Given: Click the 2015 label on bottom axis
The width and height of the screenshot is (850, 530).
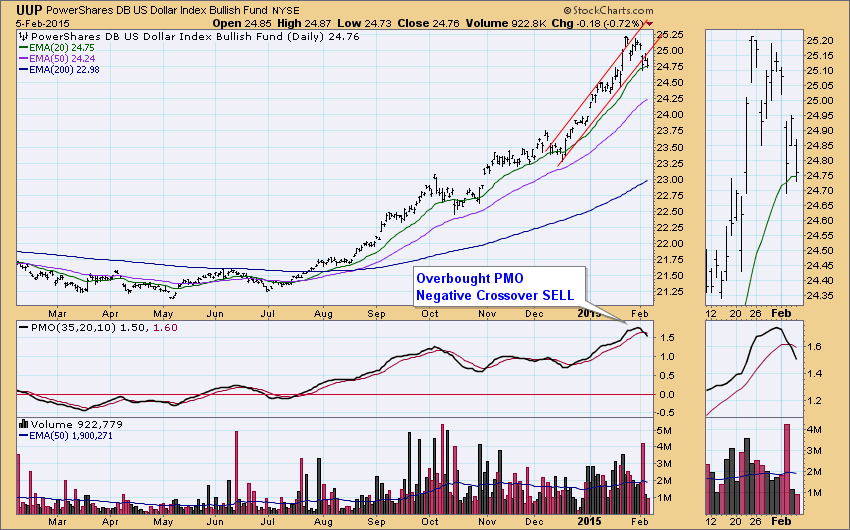Looking at the screenshot, I should [x=589, y=522].
